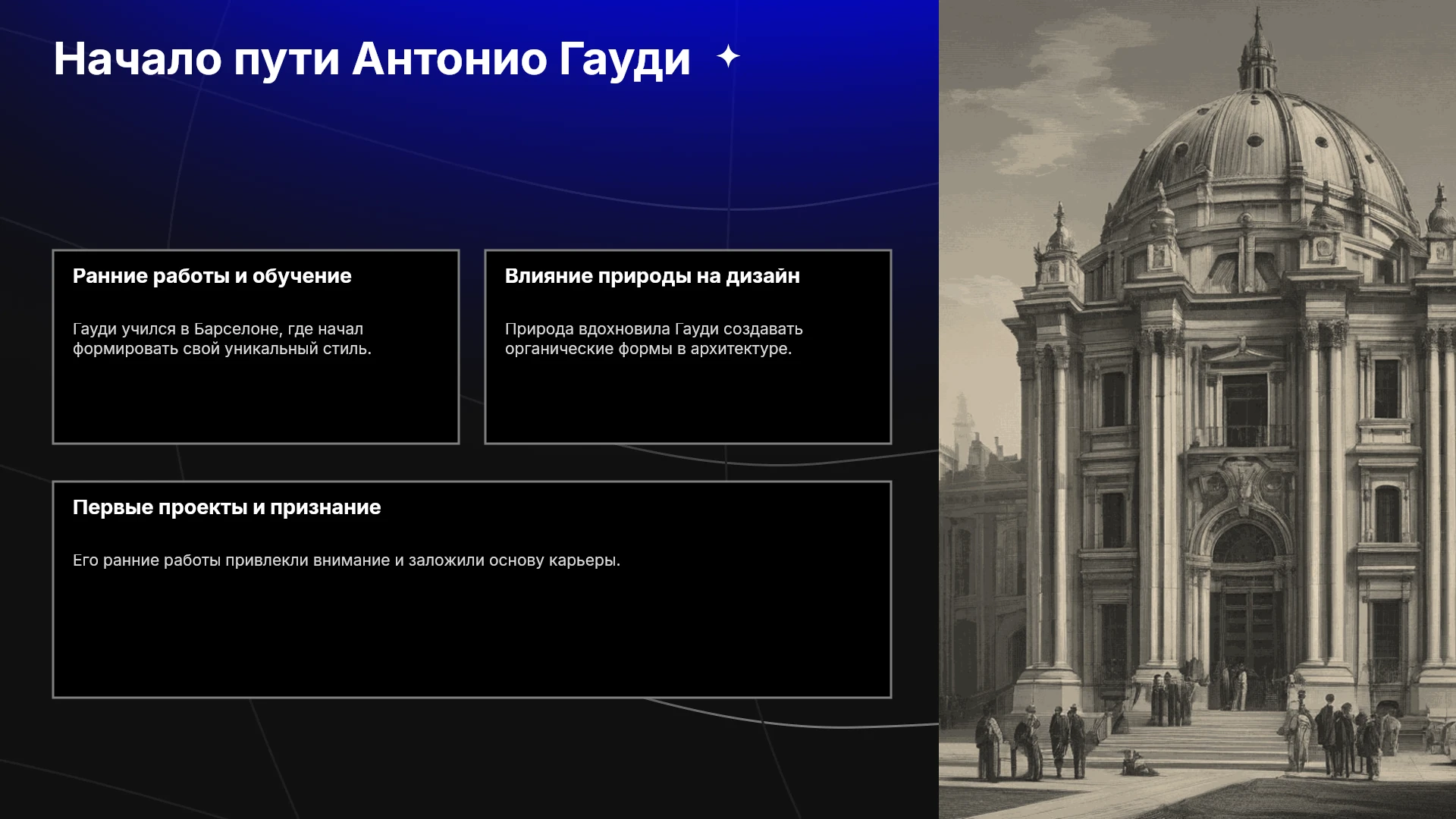Viewport: 1456px width, 819px height.
Task: Click the blue gradient background under the title
Action: (470, 152)
